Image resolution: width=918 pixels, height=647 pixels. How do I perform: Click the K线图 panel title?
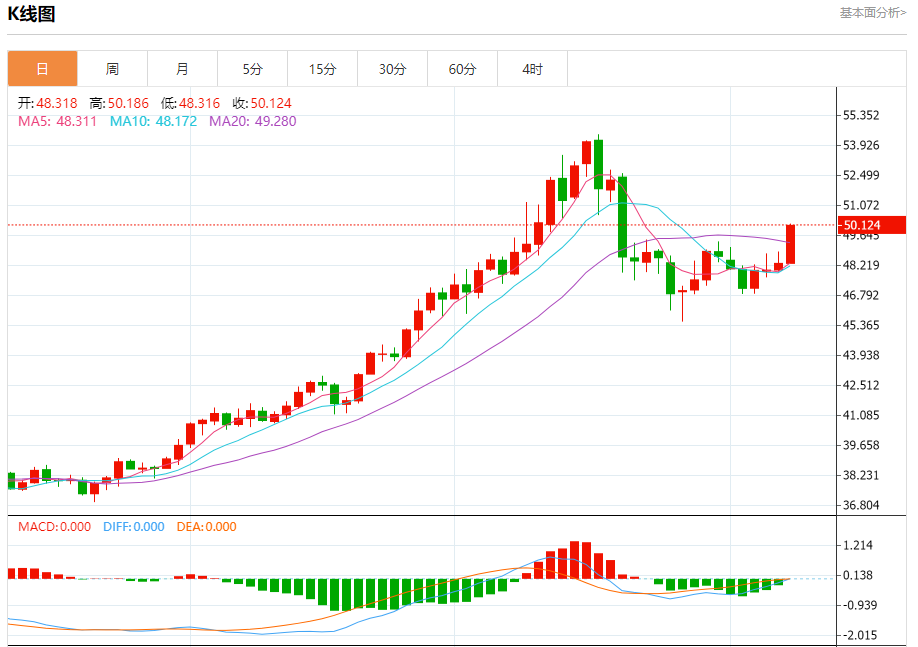[x=32, y=14]
